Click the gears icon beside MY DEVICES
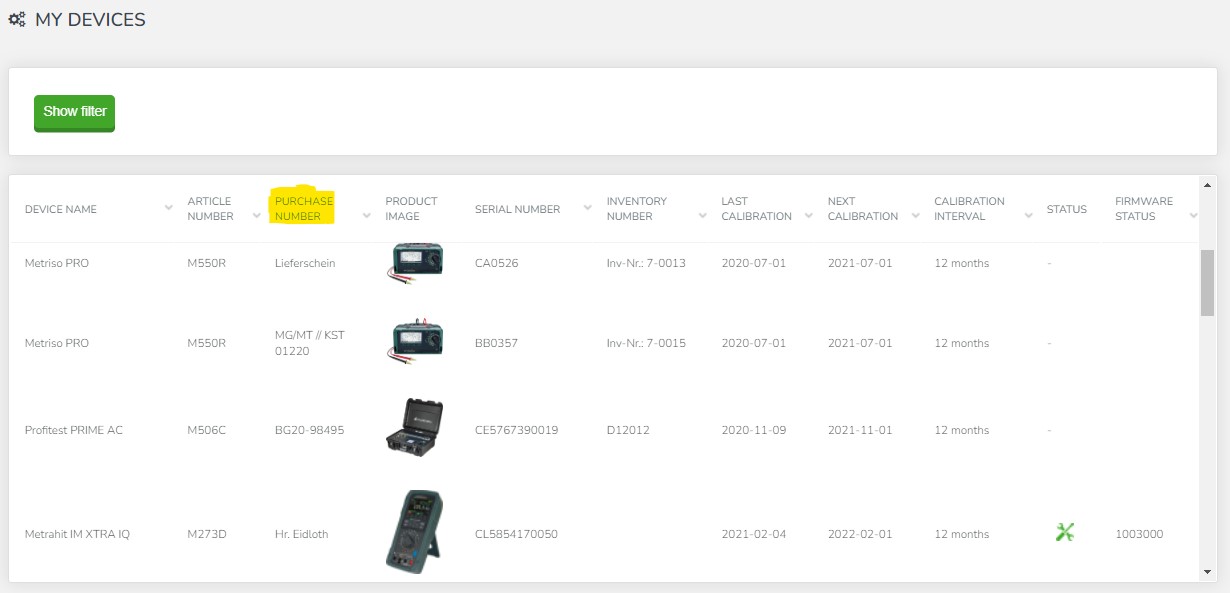The height and width of the screenshot is (593, 1230). [x=17, y=20]
